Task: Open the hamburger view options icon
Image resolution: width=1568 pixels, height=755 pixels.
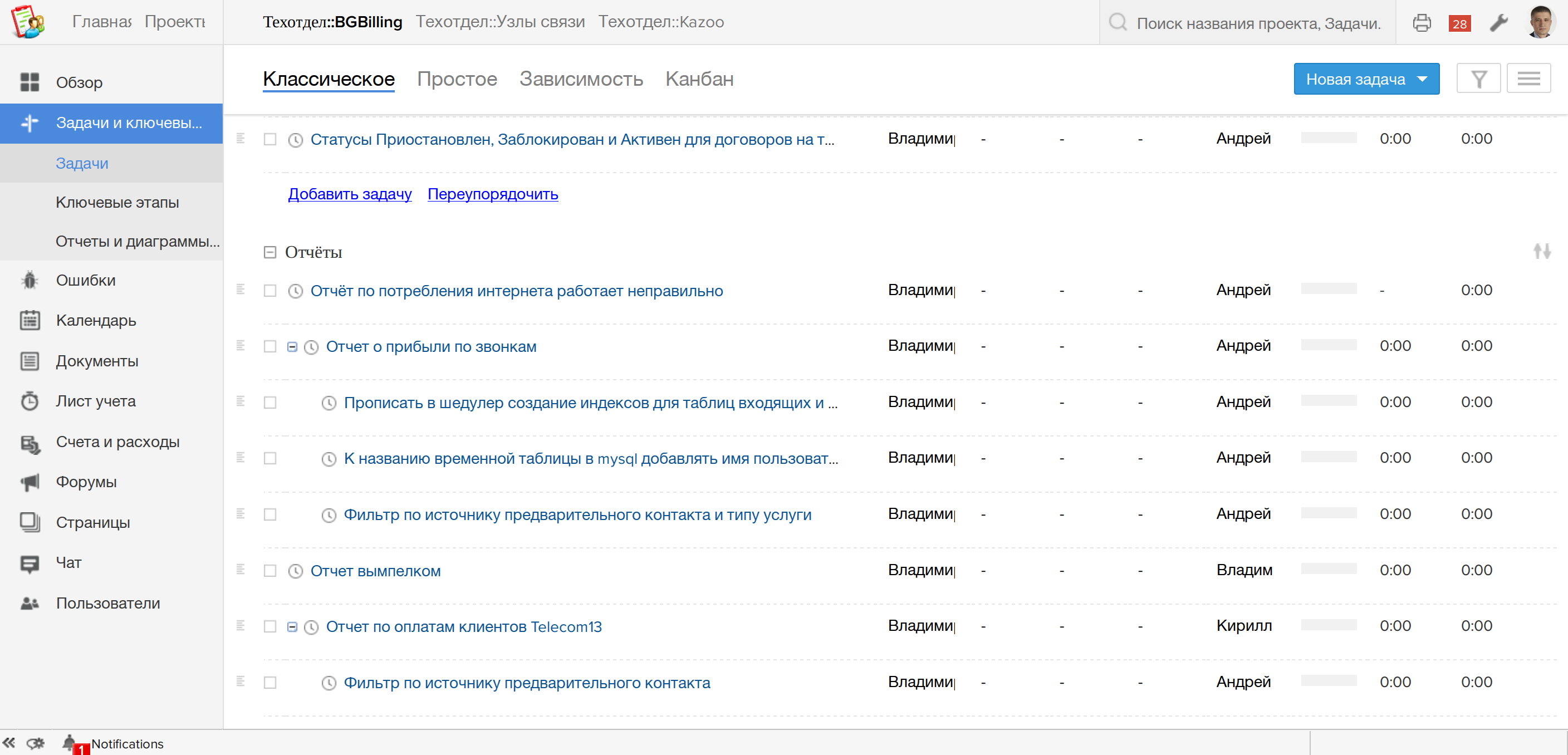Action: [1528, 79]
